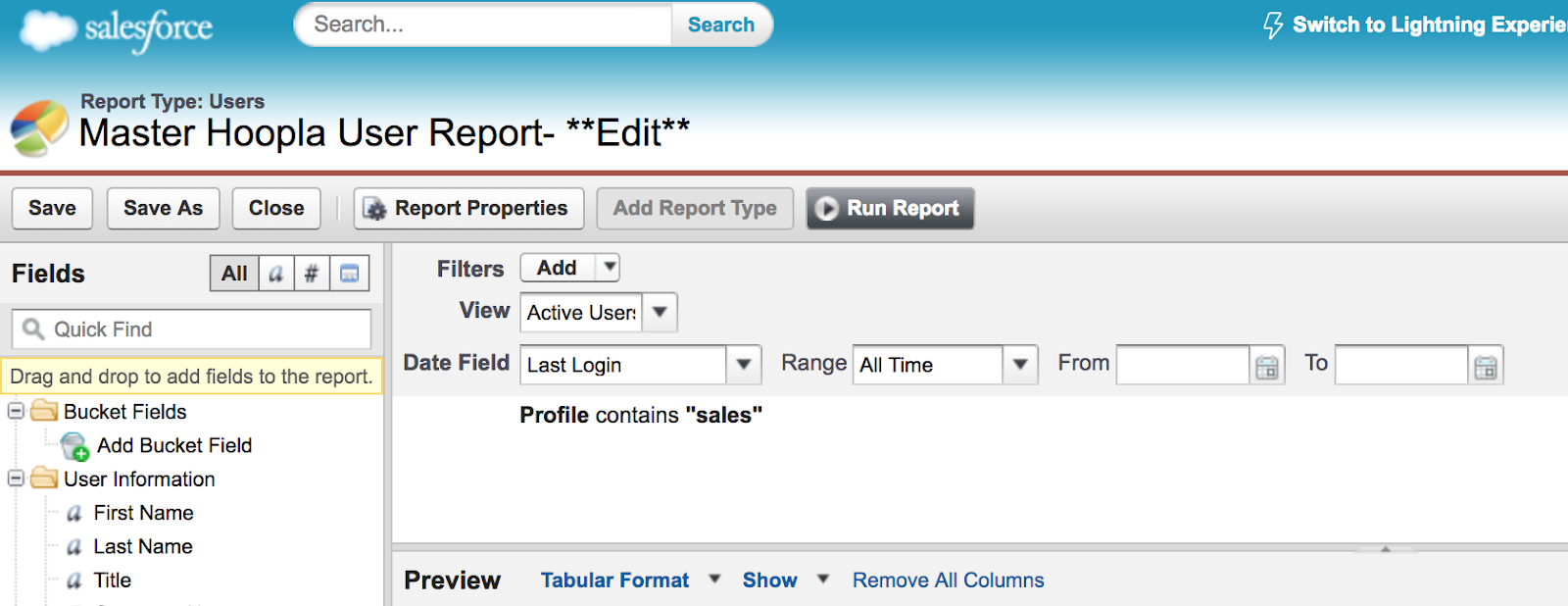The image size is (1568, 606).
Task: Filter fields by date type icon
Action: pyautogui.click(x=349, y=274)
